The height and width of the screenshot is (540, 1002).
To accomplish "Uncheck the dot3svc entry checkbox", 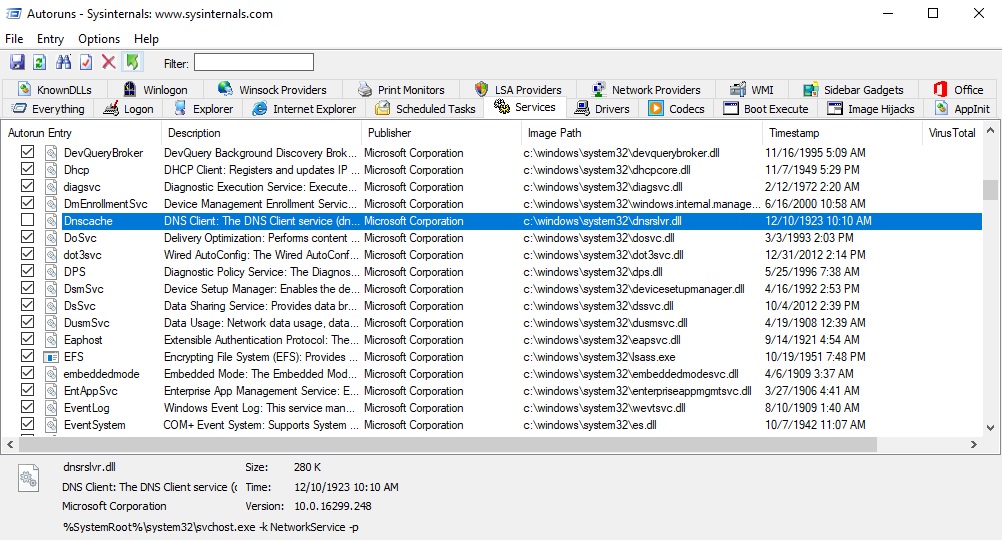I will pos(27,254).
